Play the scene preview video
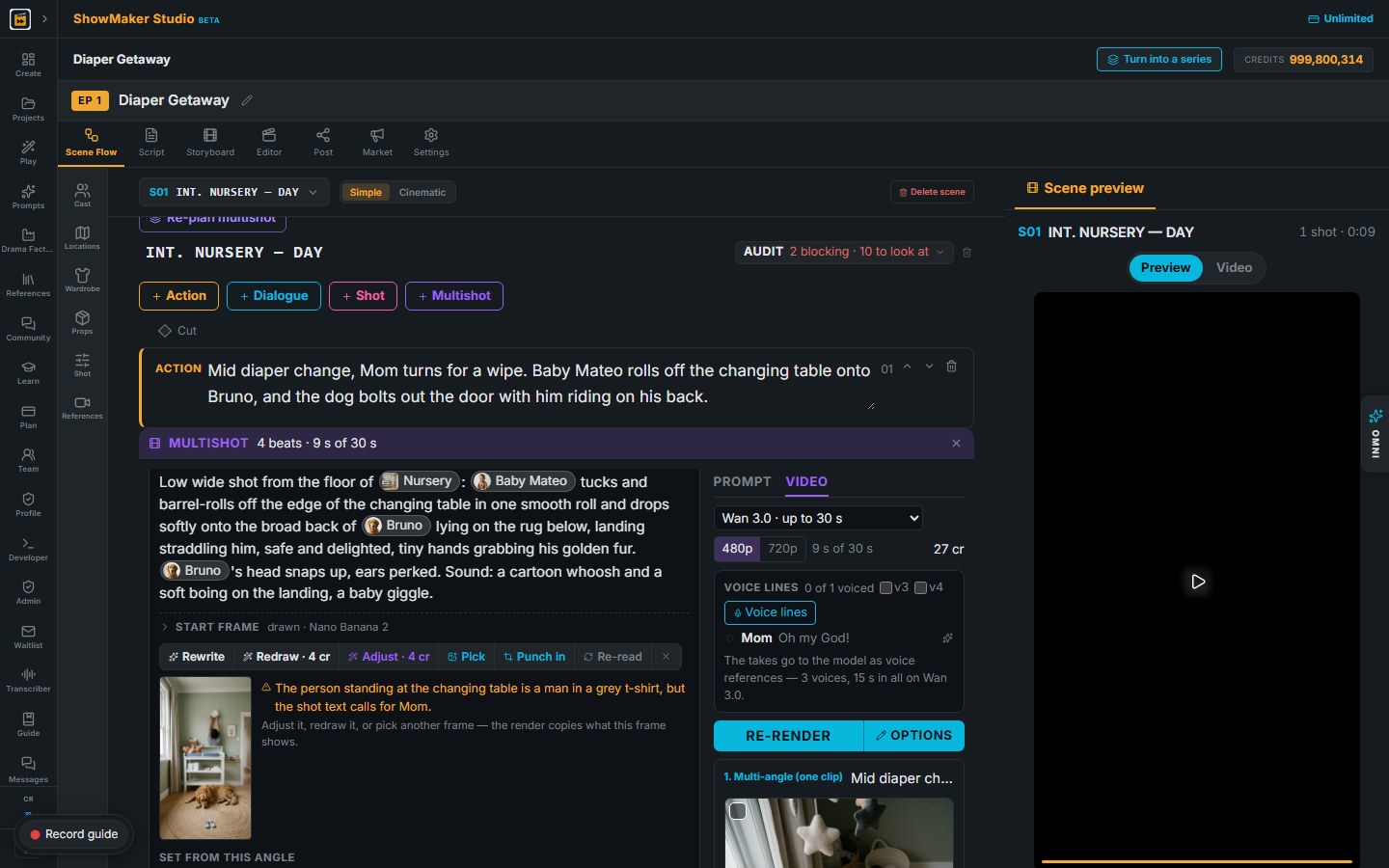Screen dimensions: 1389x868 [x=1197, y=582]
